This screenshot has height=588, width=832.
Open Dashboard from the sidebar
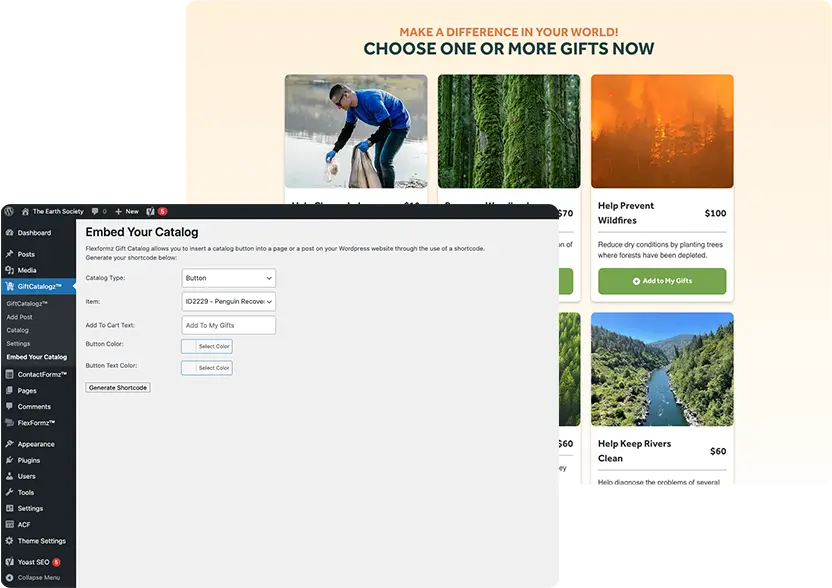(x=33, y=233)
